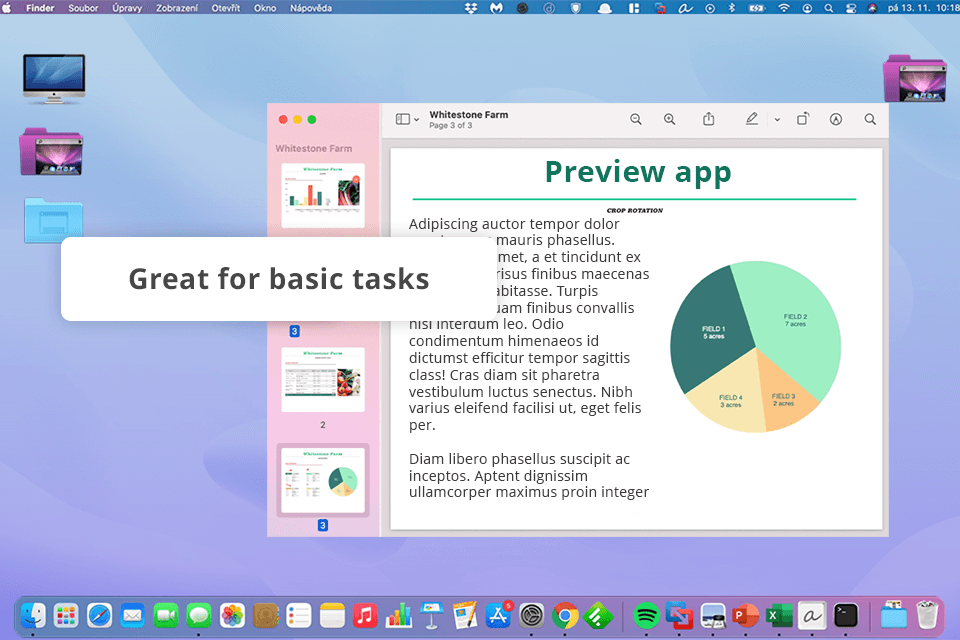
Task: Launch Music from the Dock
Action: [x=365, y=616]
